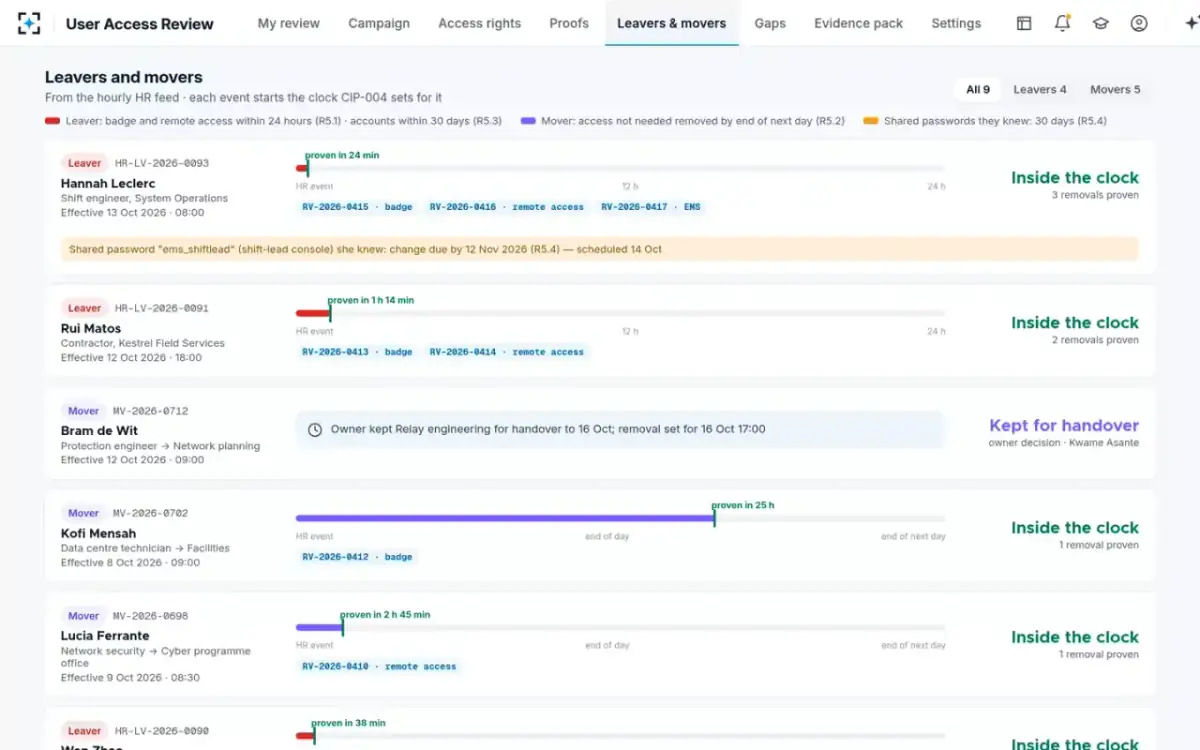Click the 2 removals proven text
Viewport: 1200px width, 750px height.
click(x=1095, y=340)
